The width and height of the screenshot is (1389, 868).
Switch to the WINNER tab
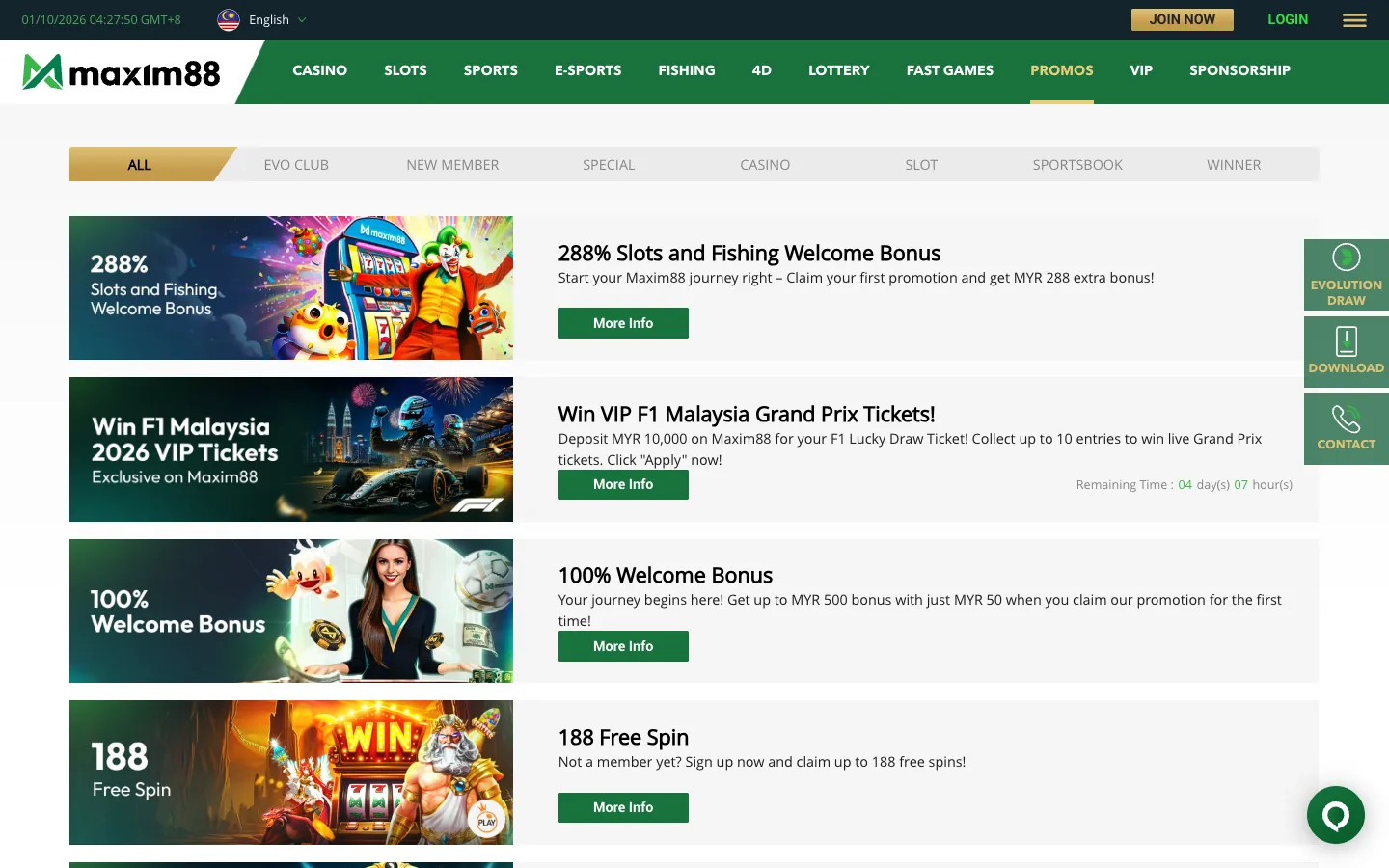click(x=1234, y=164)
